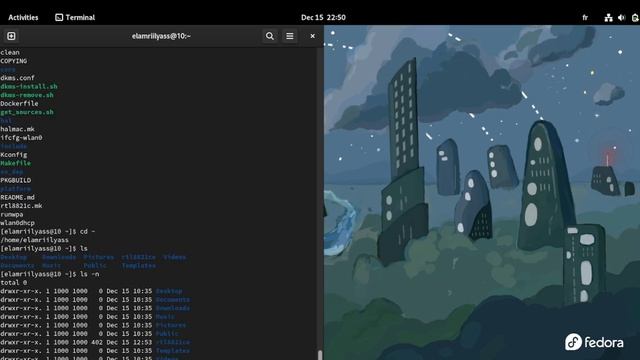Open the volume speaker icon
The width and height of the screenshot is (640, 360).
click(x=621, y=18)
